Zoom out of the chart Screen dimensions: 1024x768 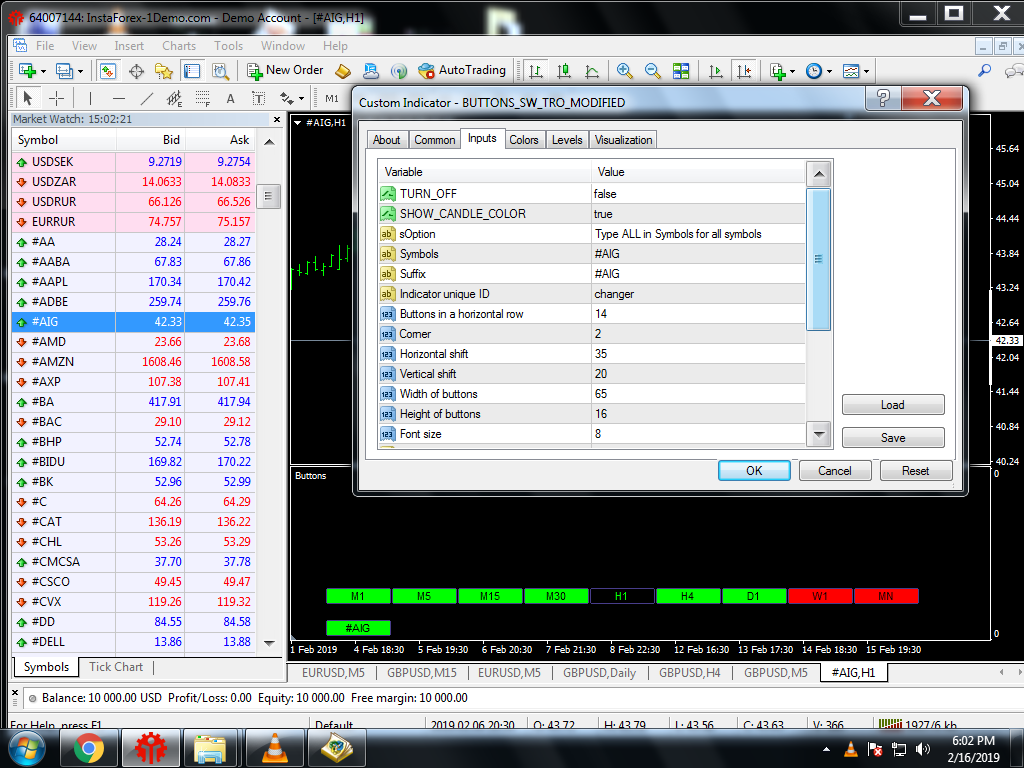pyautogui.click(x=652, y=71)
